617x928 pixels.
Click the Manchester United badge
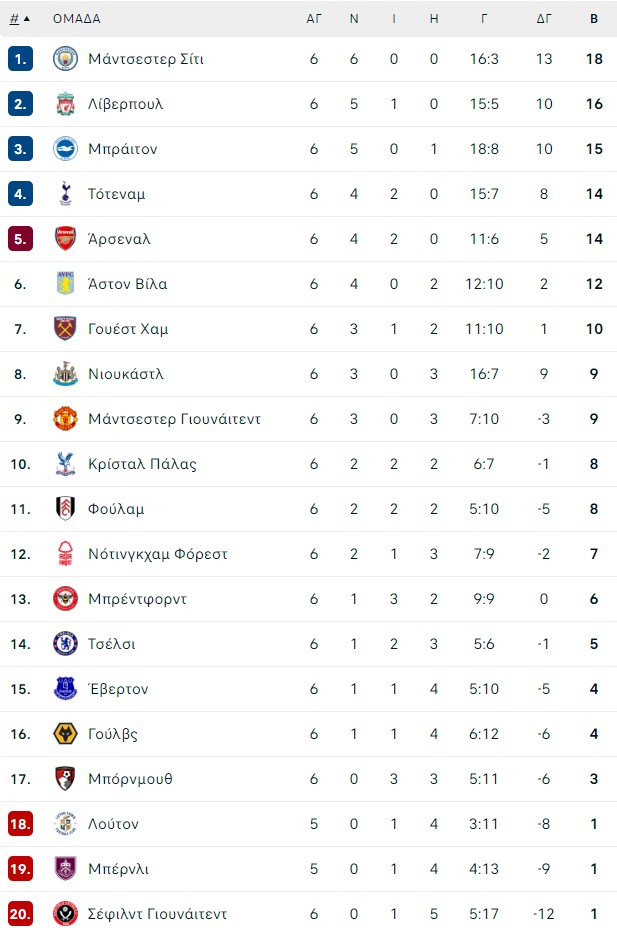coord(65,419)
